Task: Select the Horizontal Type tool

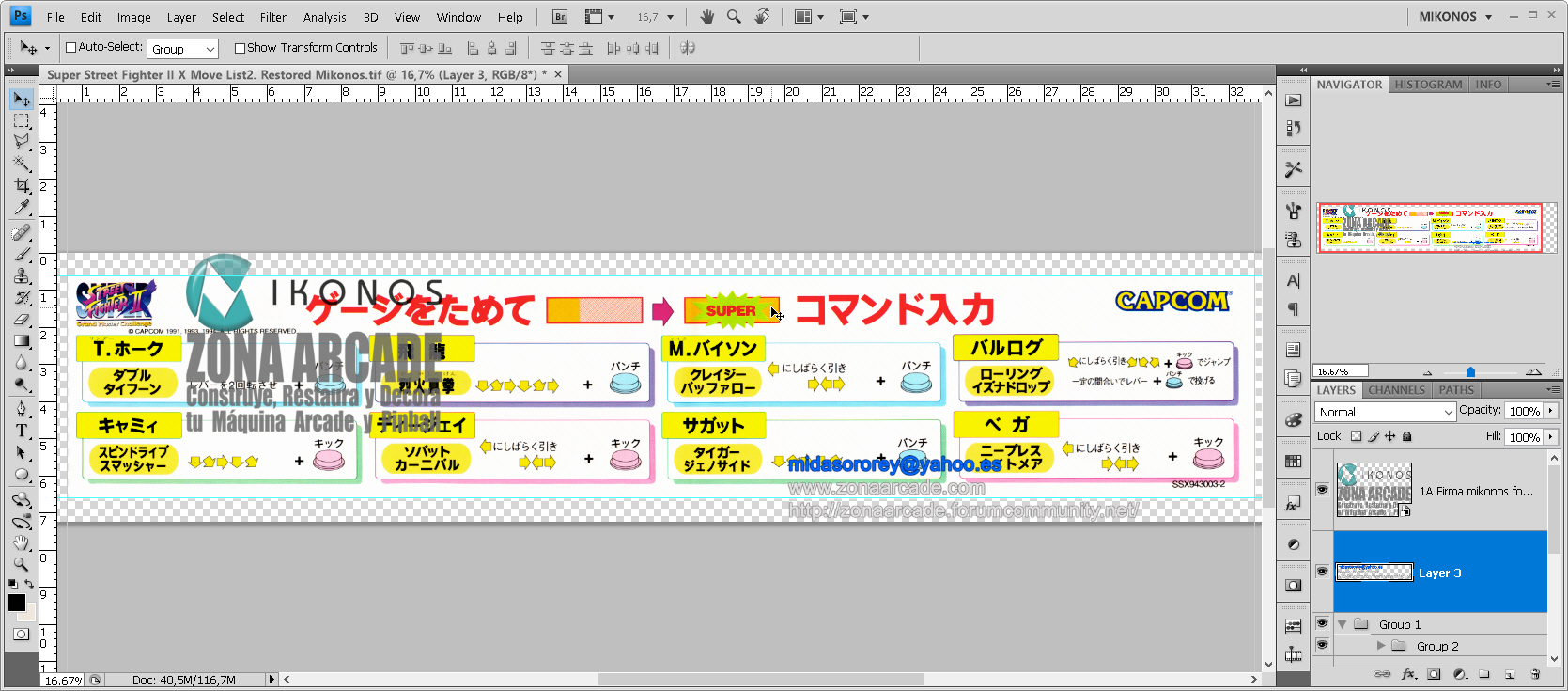Action: [22, 431]
